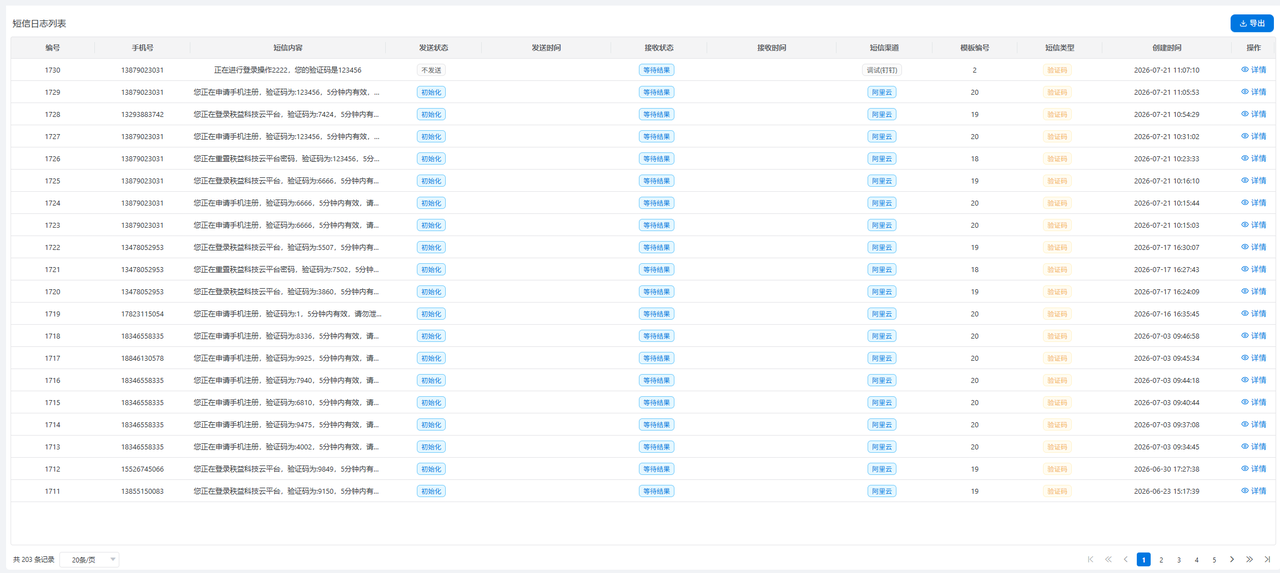Jump back pages double-left chevron icon
The image size is (1280, 573).
pos(1108,560)
